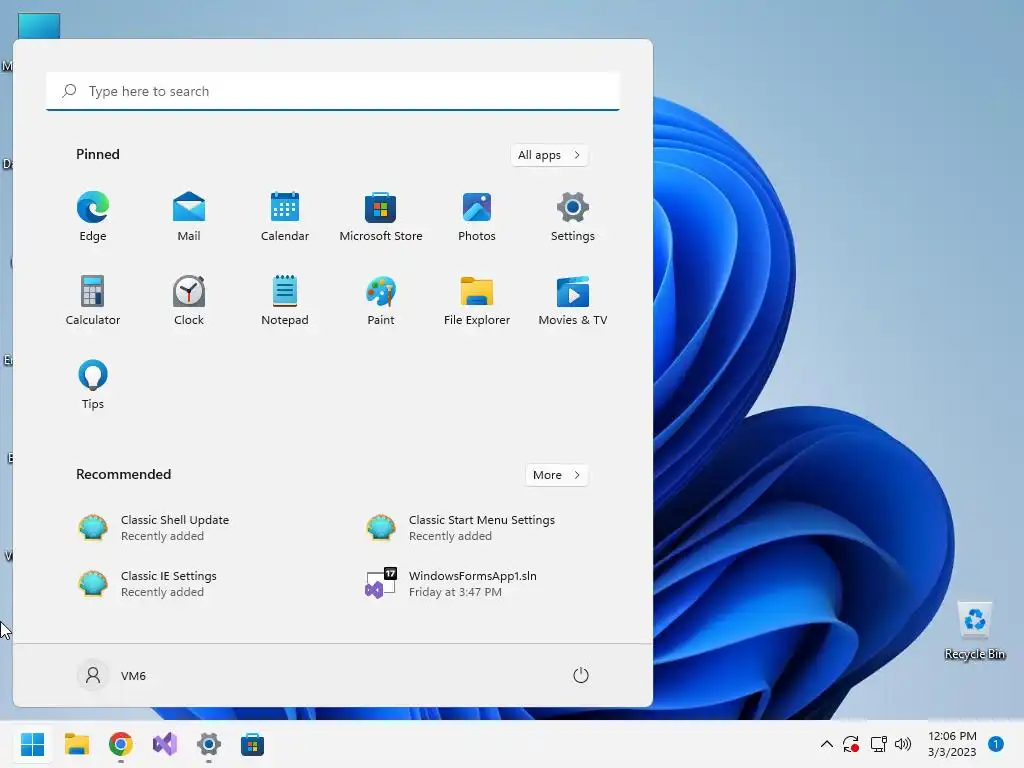Open the Mail app

click(x=189, y=217)
